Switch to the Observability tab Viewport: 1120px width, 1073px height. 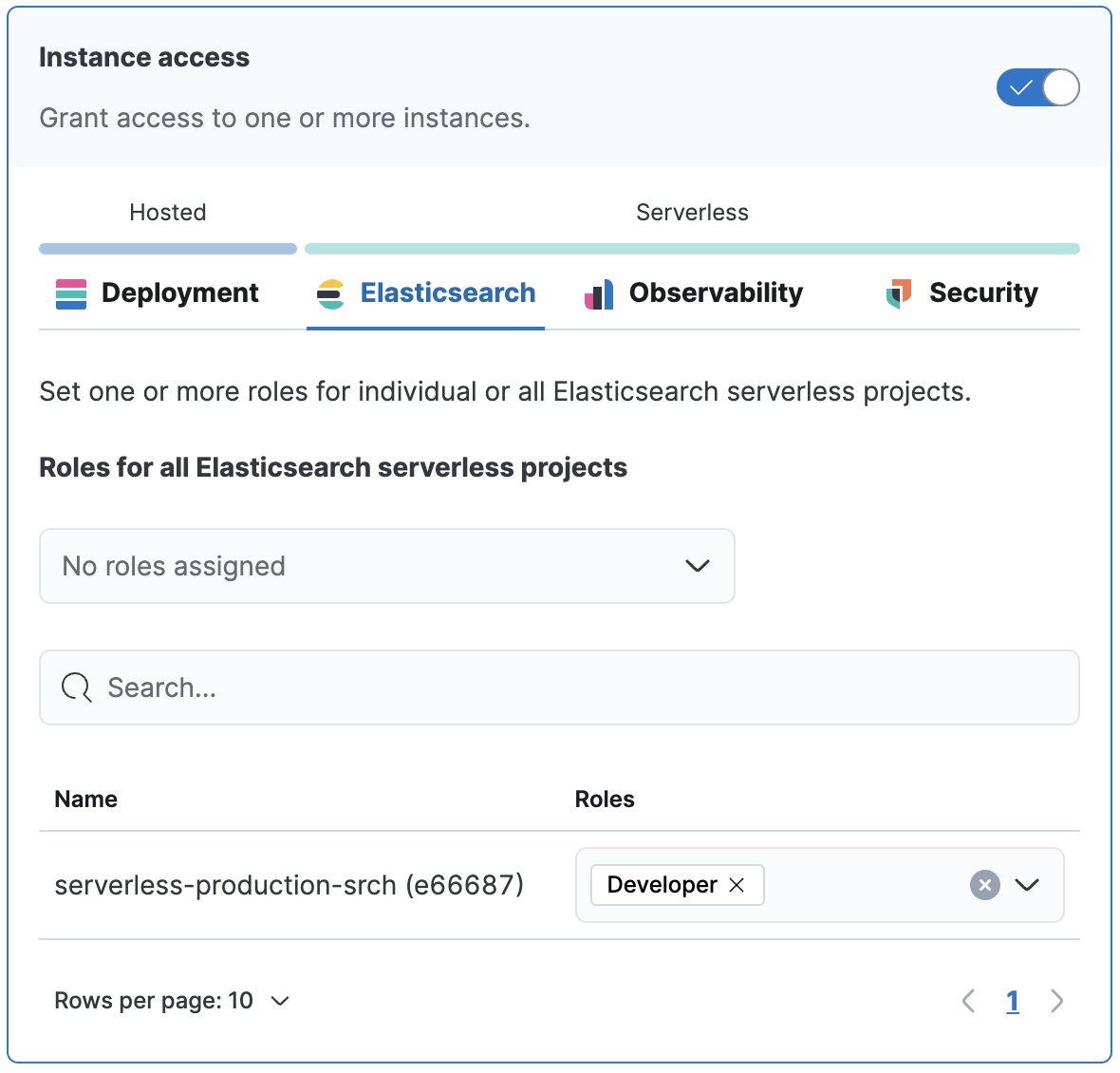click(x=716, y=293)
